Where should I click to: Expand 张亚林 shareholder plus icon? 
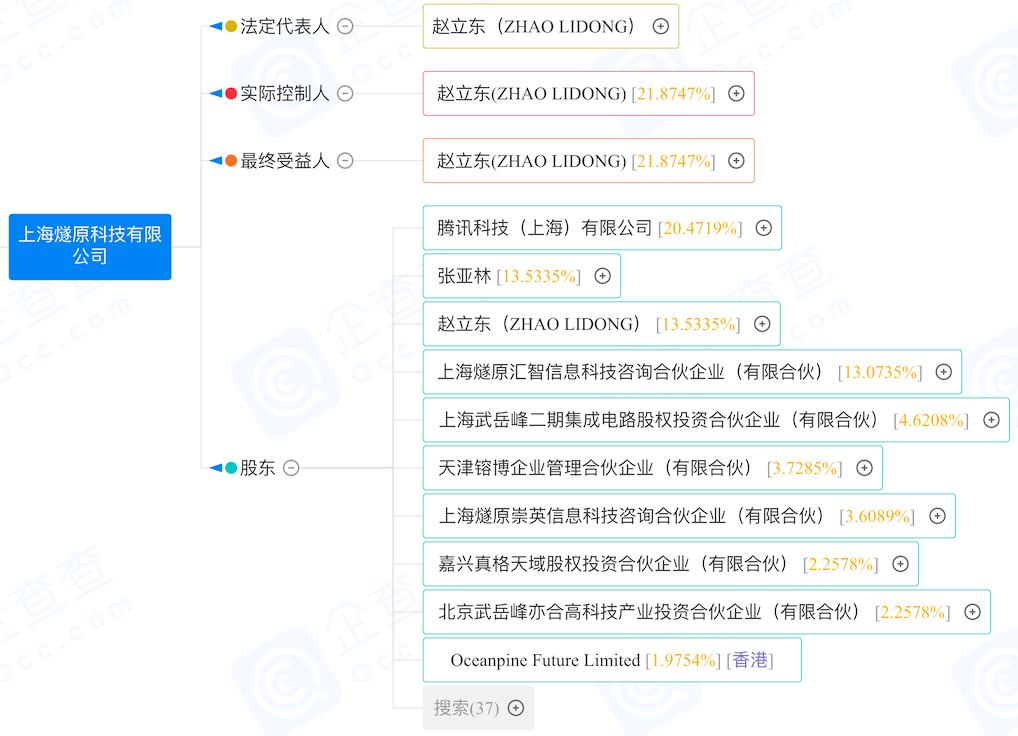(x=602, y=276)
